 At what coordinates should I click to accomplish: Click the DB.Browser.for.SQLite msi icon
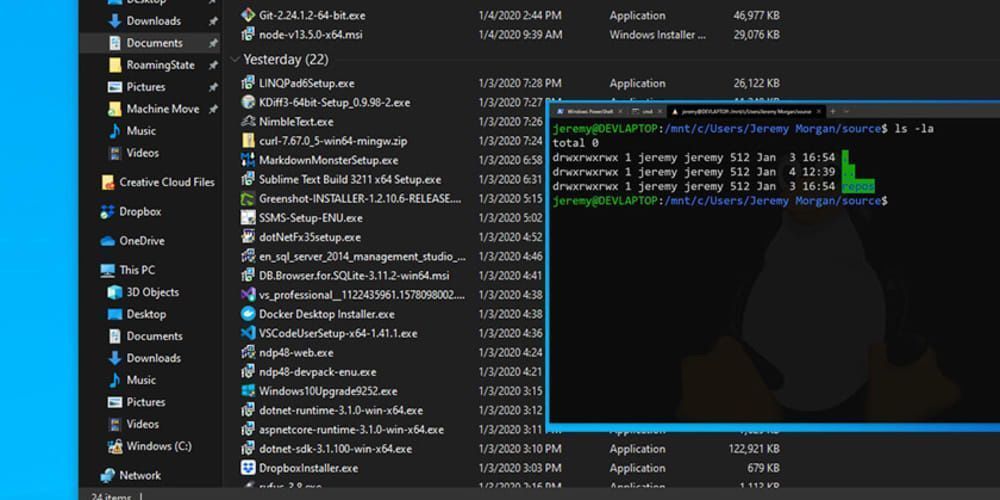pyautogui.click(x=248, y=276)
